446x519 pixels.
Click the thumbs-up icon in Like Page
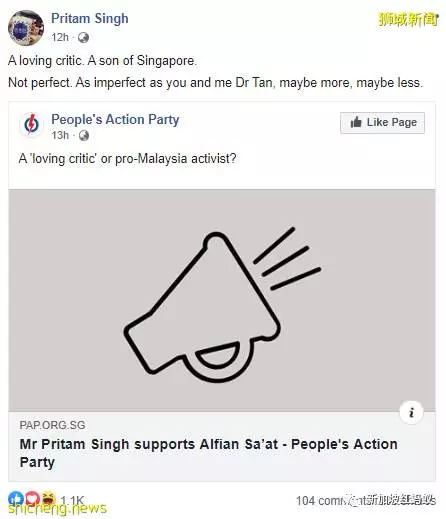tap(356, 122)
